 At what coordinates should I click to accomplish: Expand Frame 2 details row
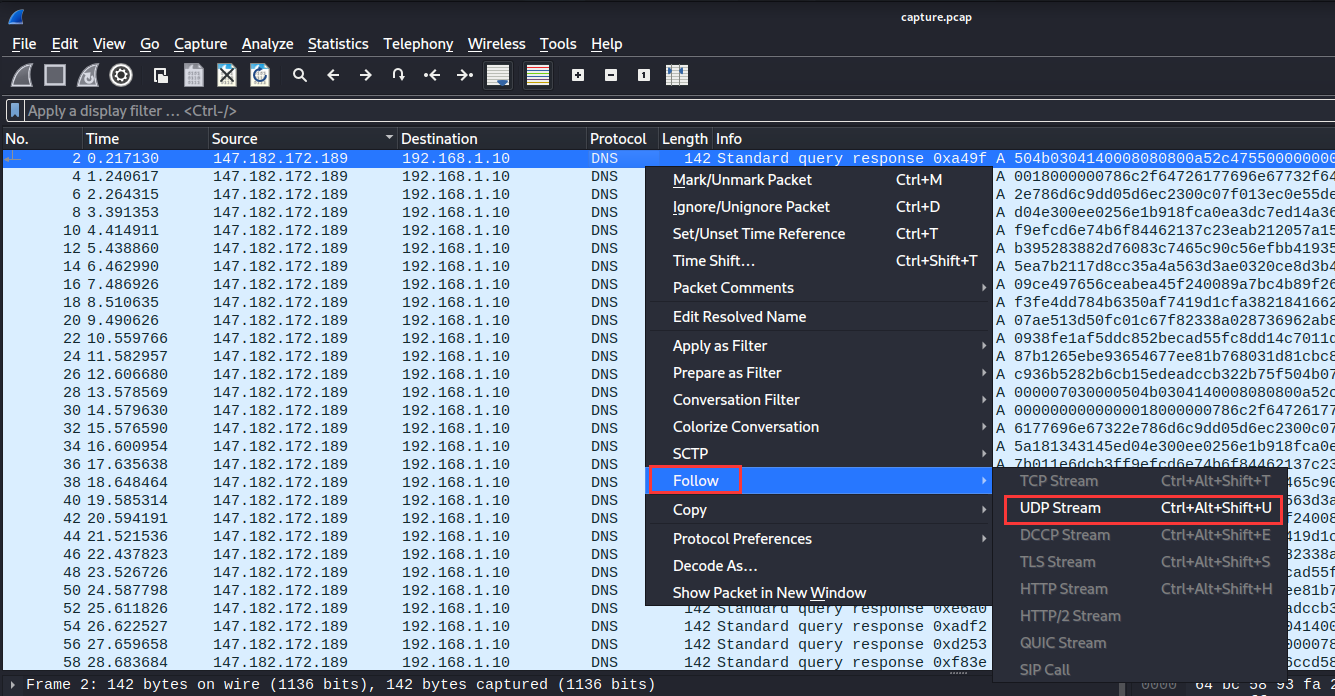[12, 685]
